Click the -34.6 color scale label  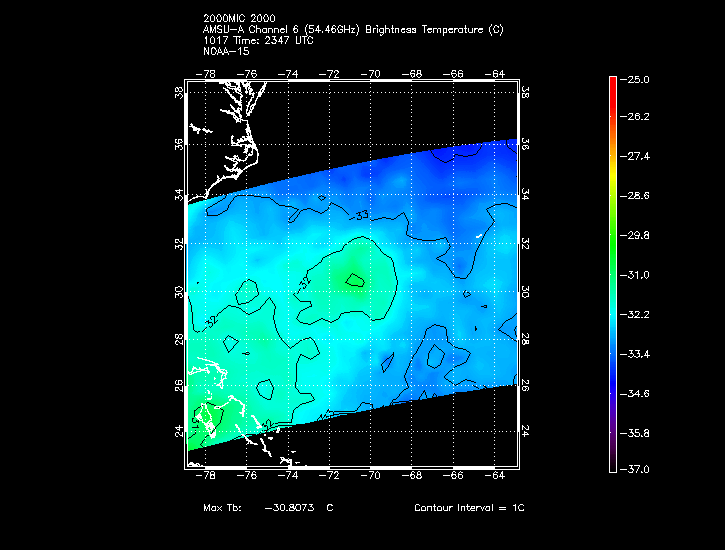click(x=635, y=394)
